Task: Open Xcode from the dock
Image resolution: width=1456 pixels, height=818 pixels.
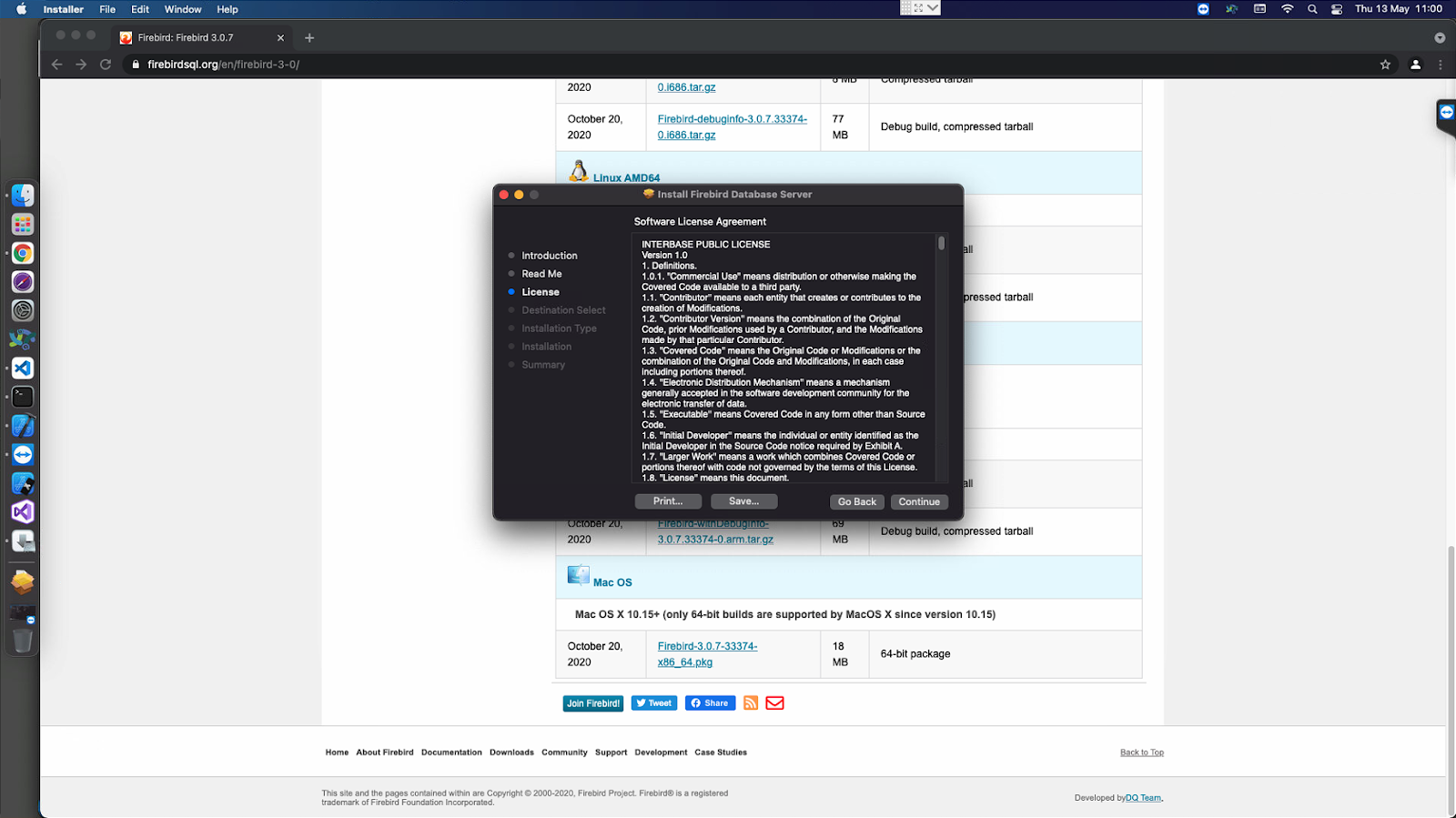Action: click(23, 426)
